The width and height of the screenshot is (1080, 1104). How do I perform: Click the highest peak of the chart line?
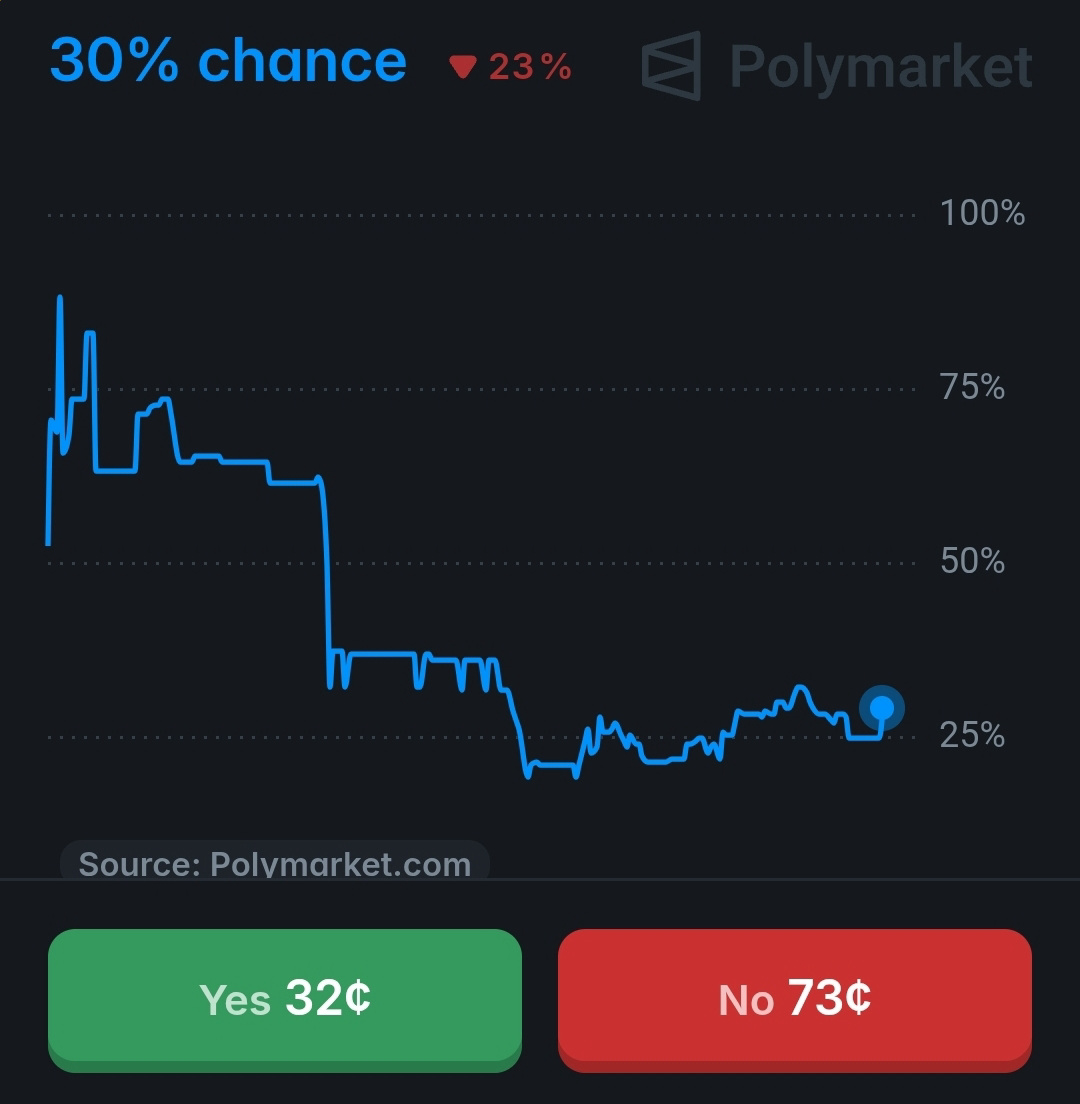(x=60, y=299)
